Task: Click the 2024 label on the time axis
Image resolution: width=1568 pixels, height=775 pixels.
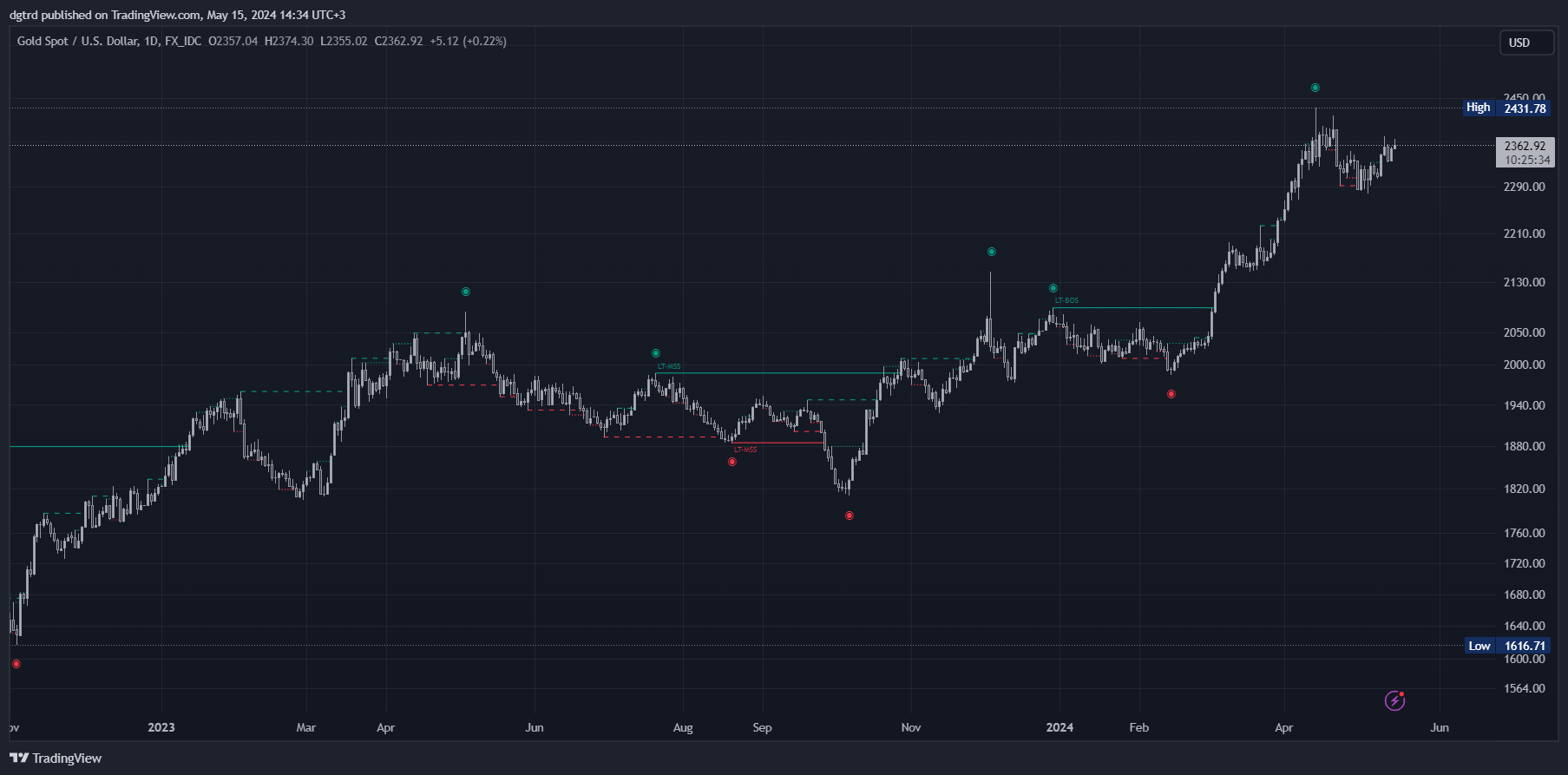Action: click(x=1060, y=727)
